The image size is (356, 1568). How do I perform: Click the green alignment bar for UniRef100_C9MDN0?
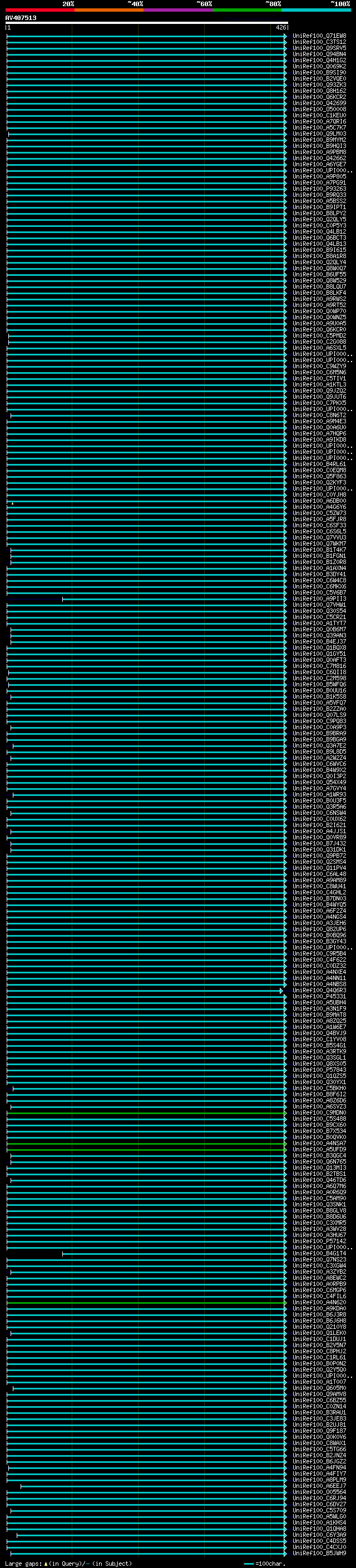(147, 1114)
